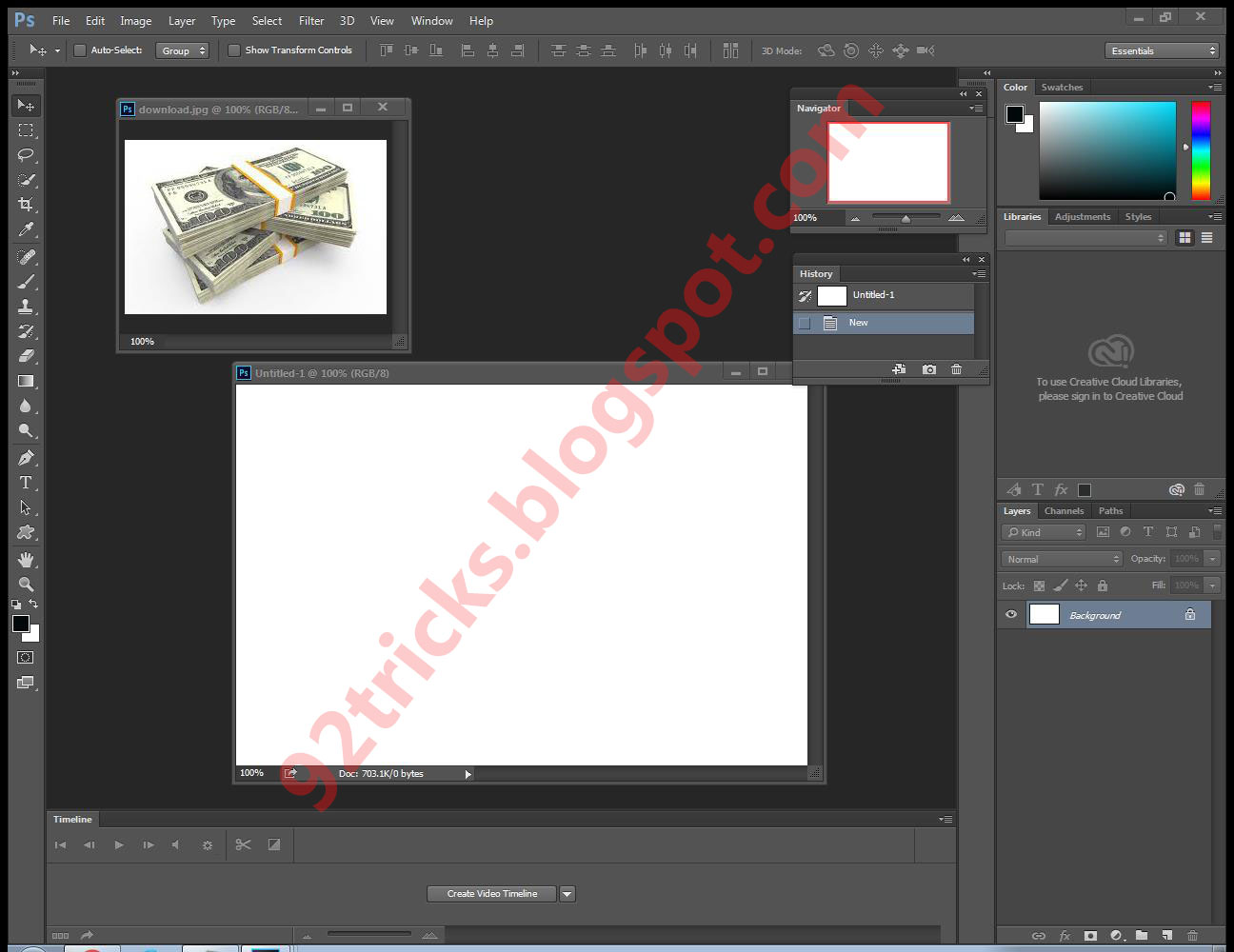Select the Eyedropper tool
The image size is (1234, 952).
tap(26, 229)
